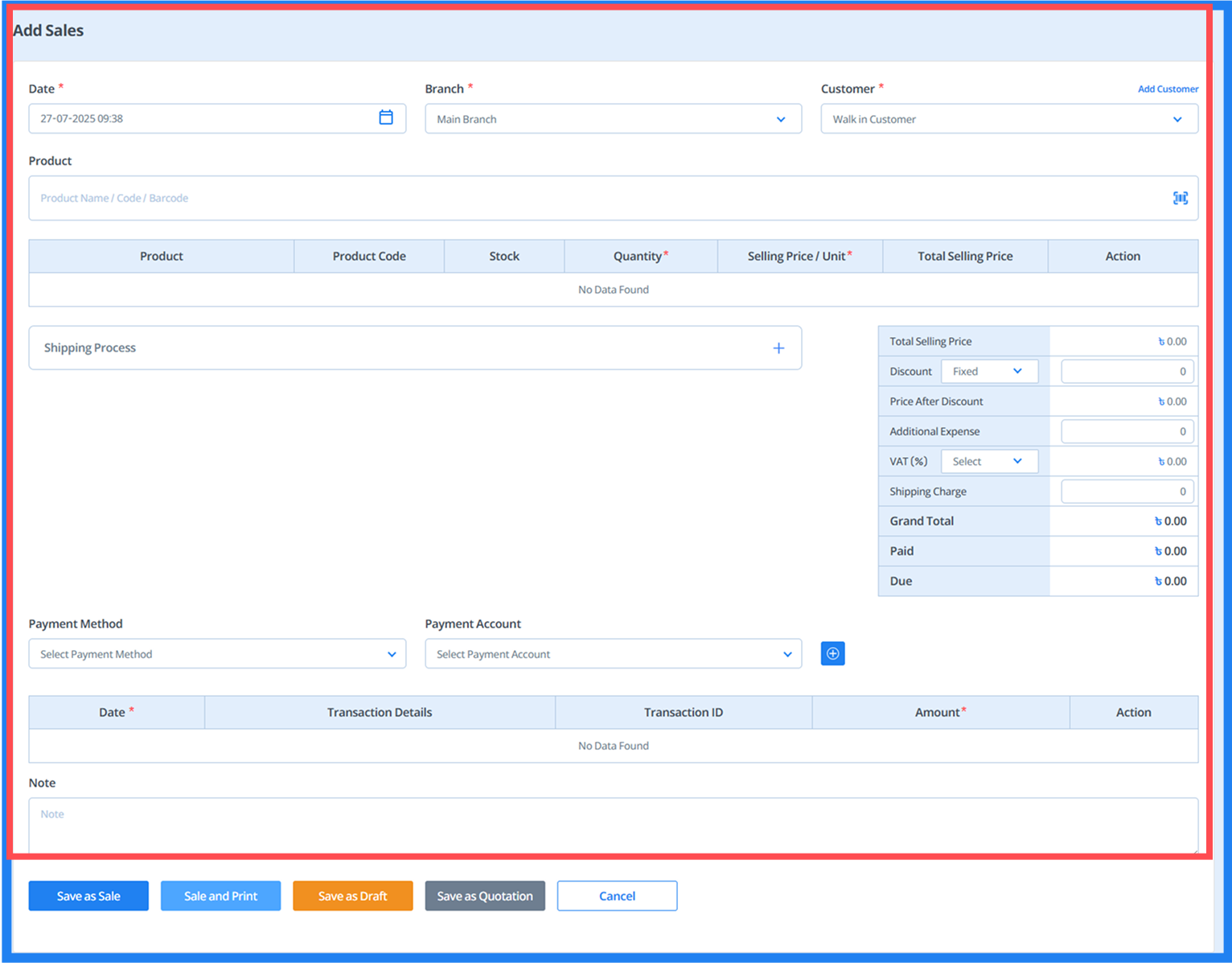This screenshot has width=1232, height=963.
Task: Change Discount type using the Fixed dropdown
Action: (989, 371)
